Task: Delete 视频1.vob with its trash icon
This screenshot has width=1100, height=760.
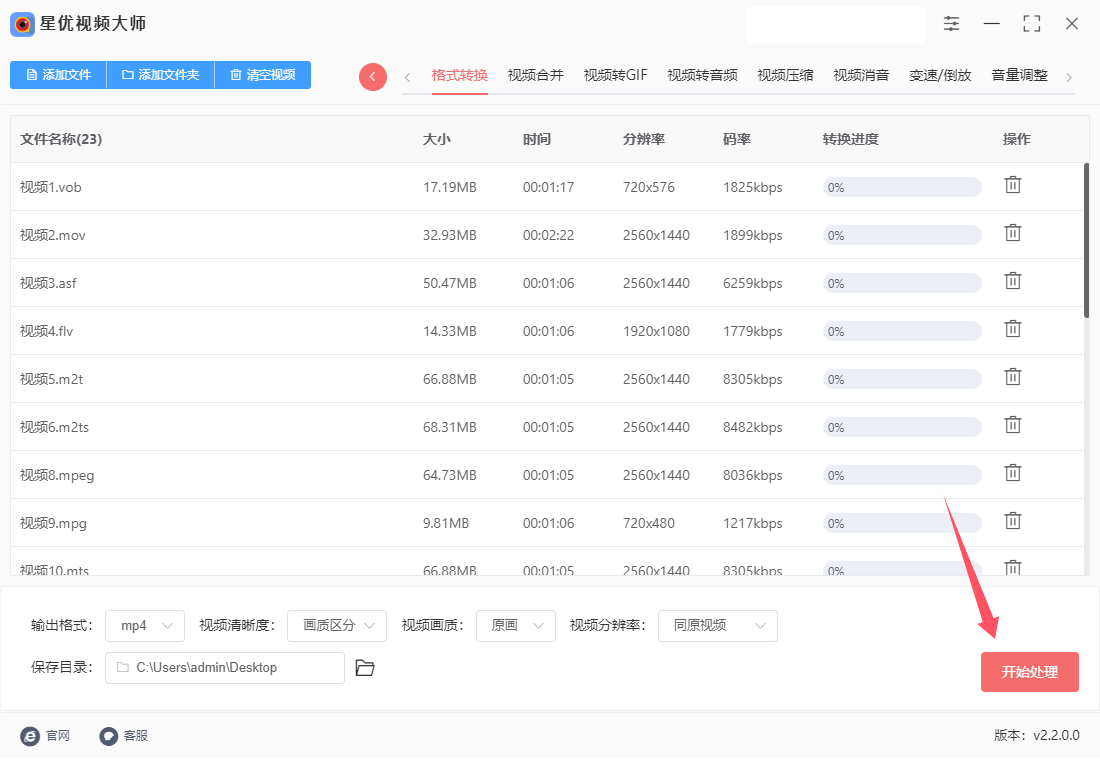Action: [x=1012, y=185]
